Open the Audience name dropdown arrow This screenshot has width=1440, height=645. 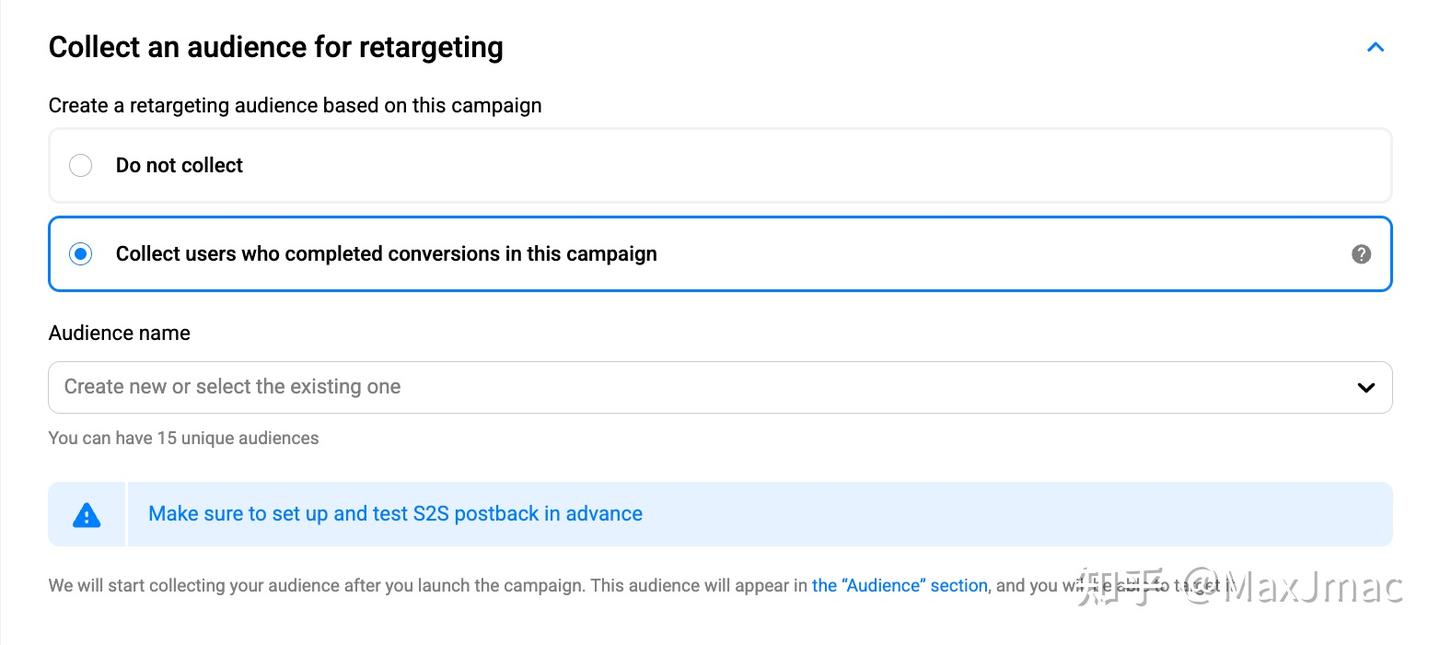point(1365,387)
